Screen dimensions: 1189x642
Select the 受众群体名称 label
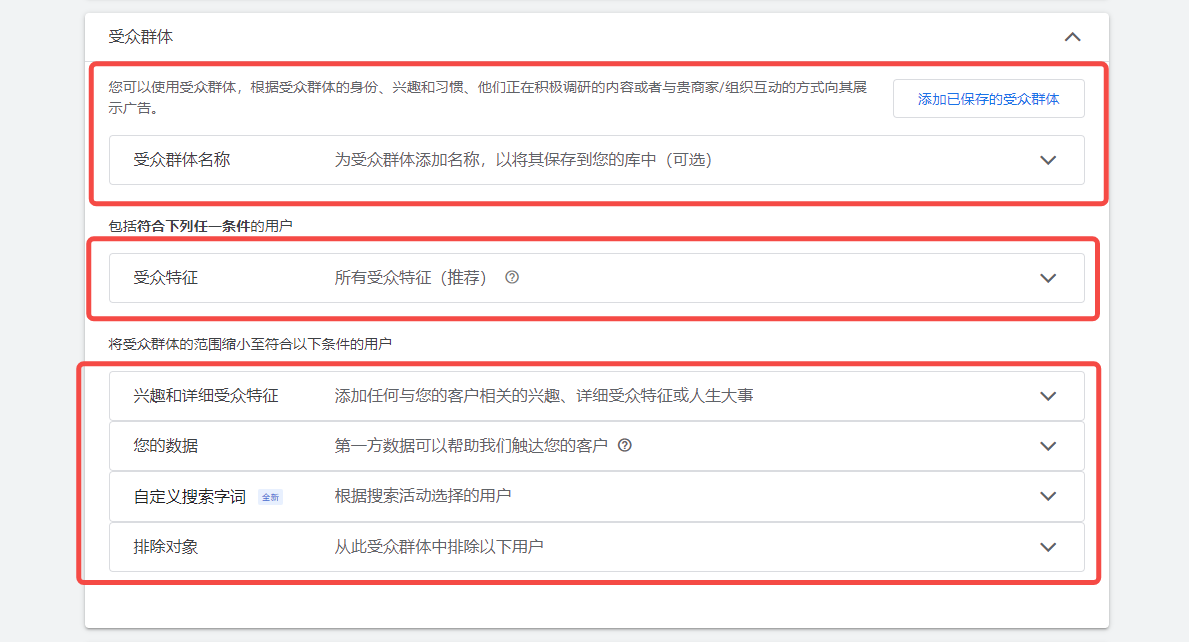coord(182,160)
